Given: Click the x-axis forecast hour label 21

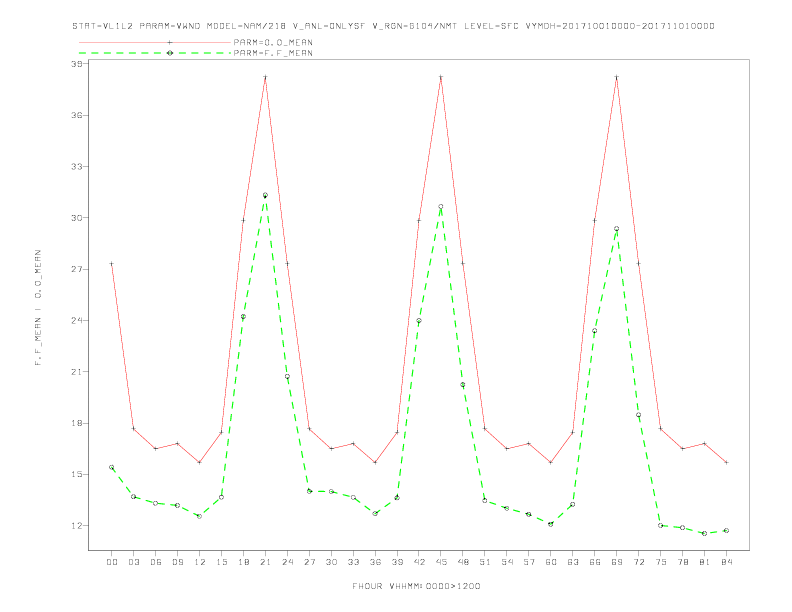Looking at the screenshot, I should click(x=265, y=562).
